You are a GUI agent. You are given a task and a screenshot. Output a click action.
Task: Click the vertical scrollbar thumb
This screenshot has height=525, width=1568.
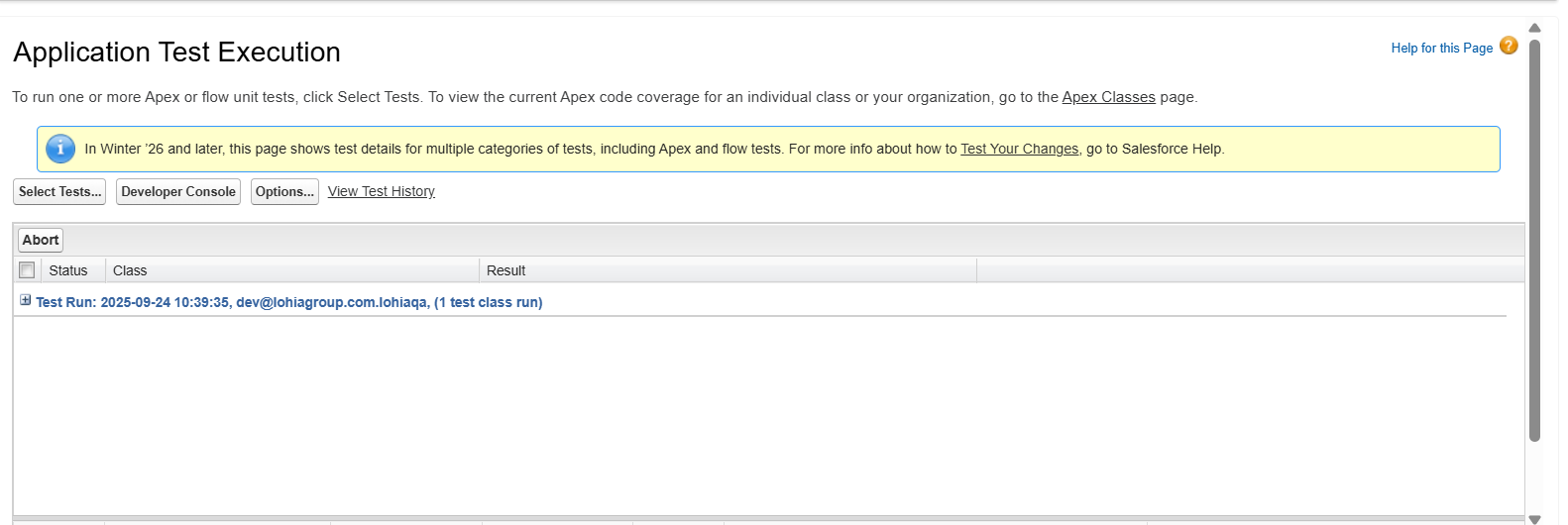pyautogui.click(x=1534, y=238)
